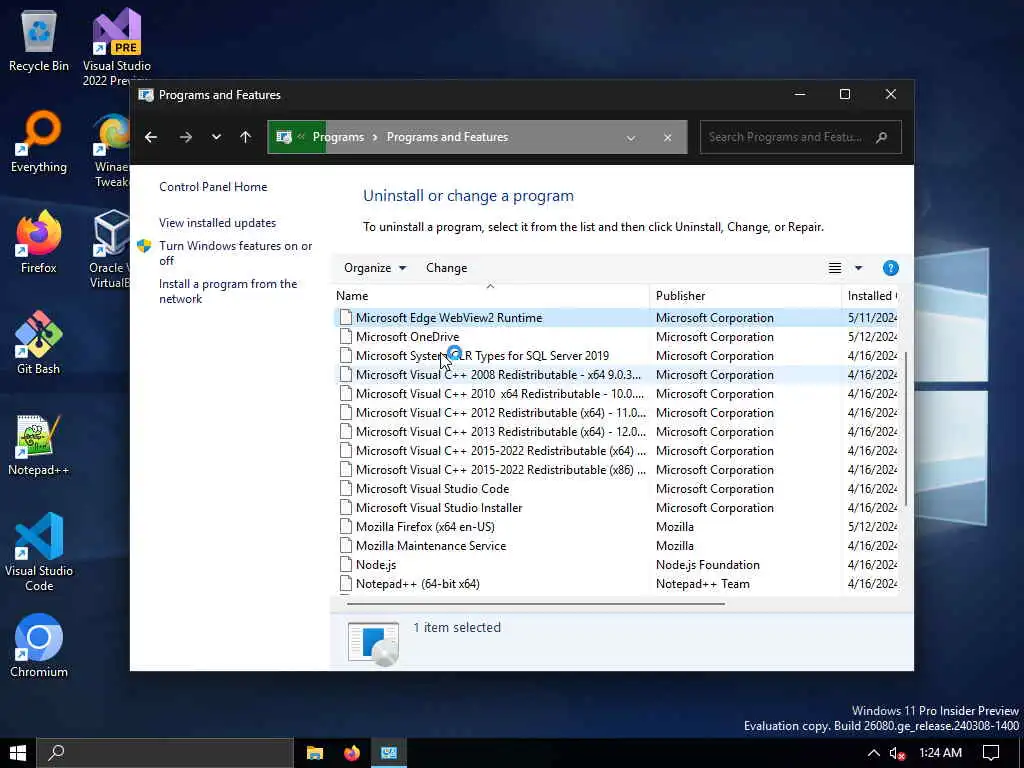Sort the list by Name column header
Screen dimensions: 1024x768
(491, 296)
